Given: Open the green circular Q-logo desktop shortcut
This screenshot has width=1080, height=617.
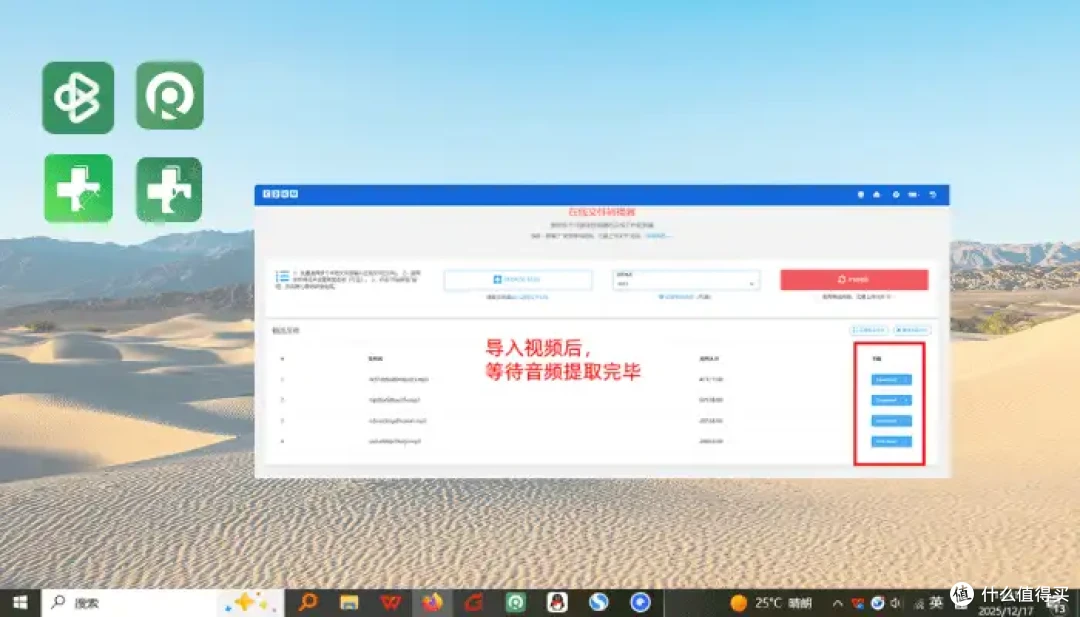Looking at the screenshot, I should tap(169, 96).
